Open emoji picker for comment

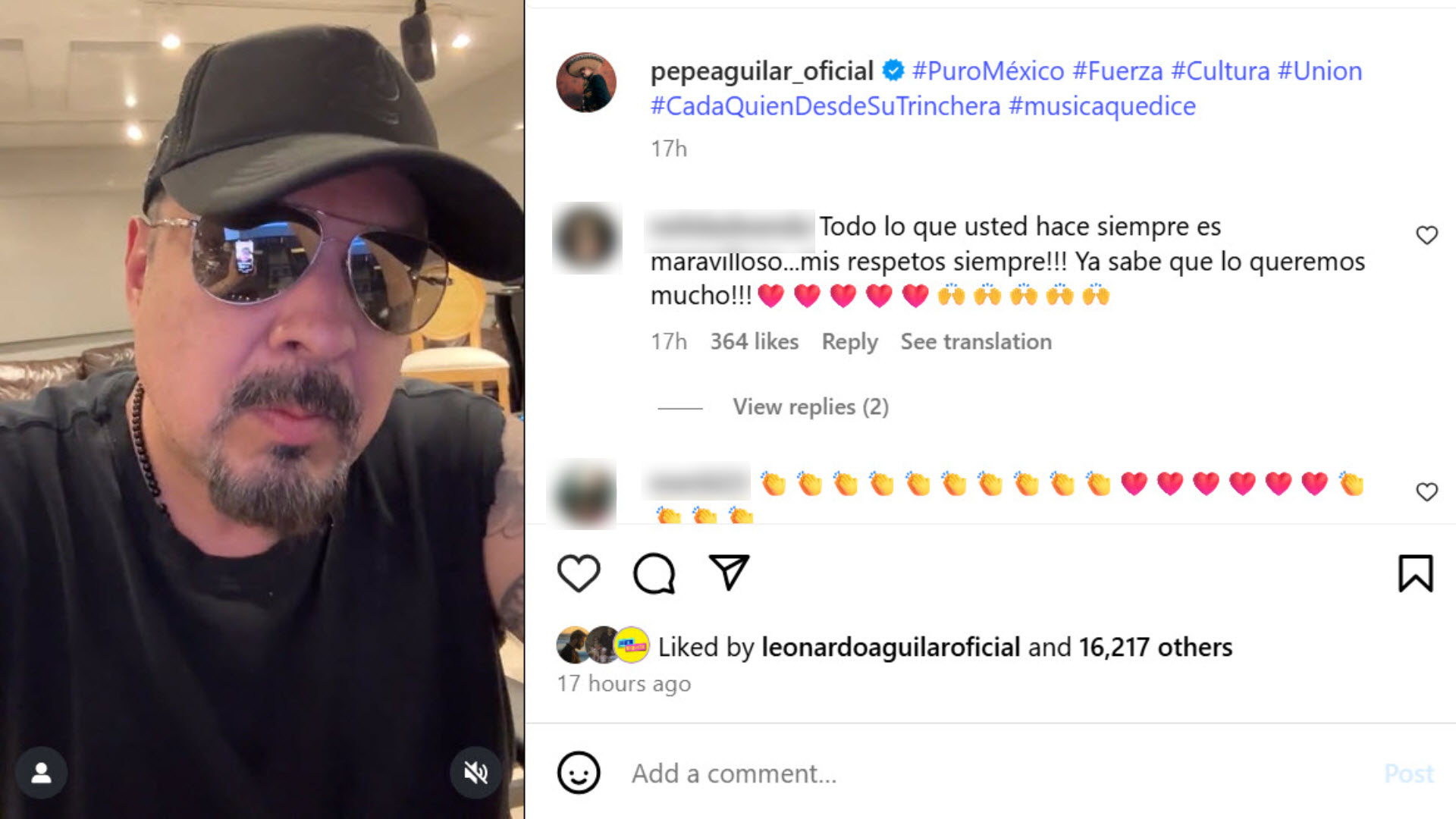pos(579,773)
